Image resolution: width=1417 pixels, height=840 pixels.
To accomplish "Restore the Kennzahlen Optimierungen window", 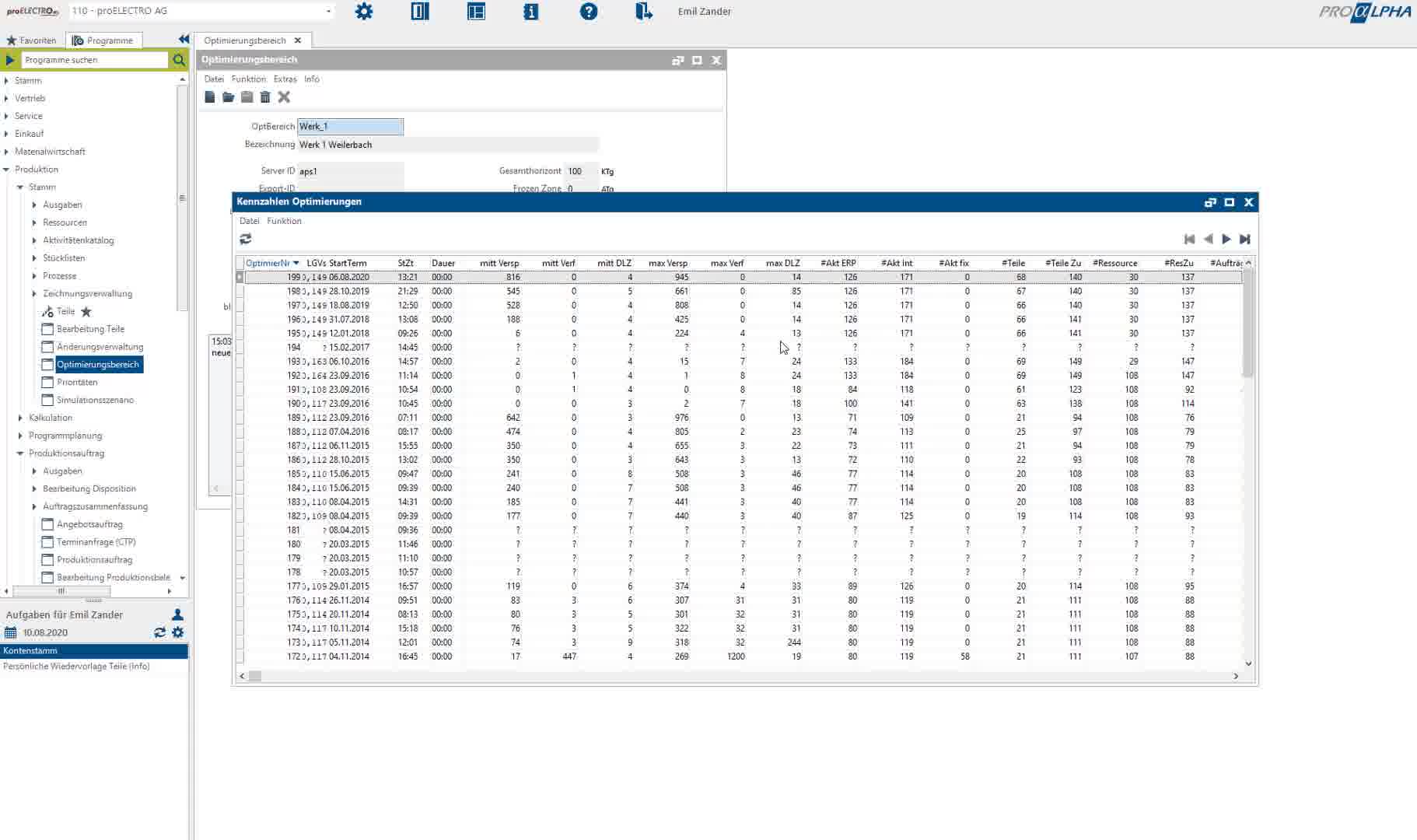I will [1210, 202].
